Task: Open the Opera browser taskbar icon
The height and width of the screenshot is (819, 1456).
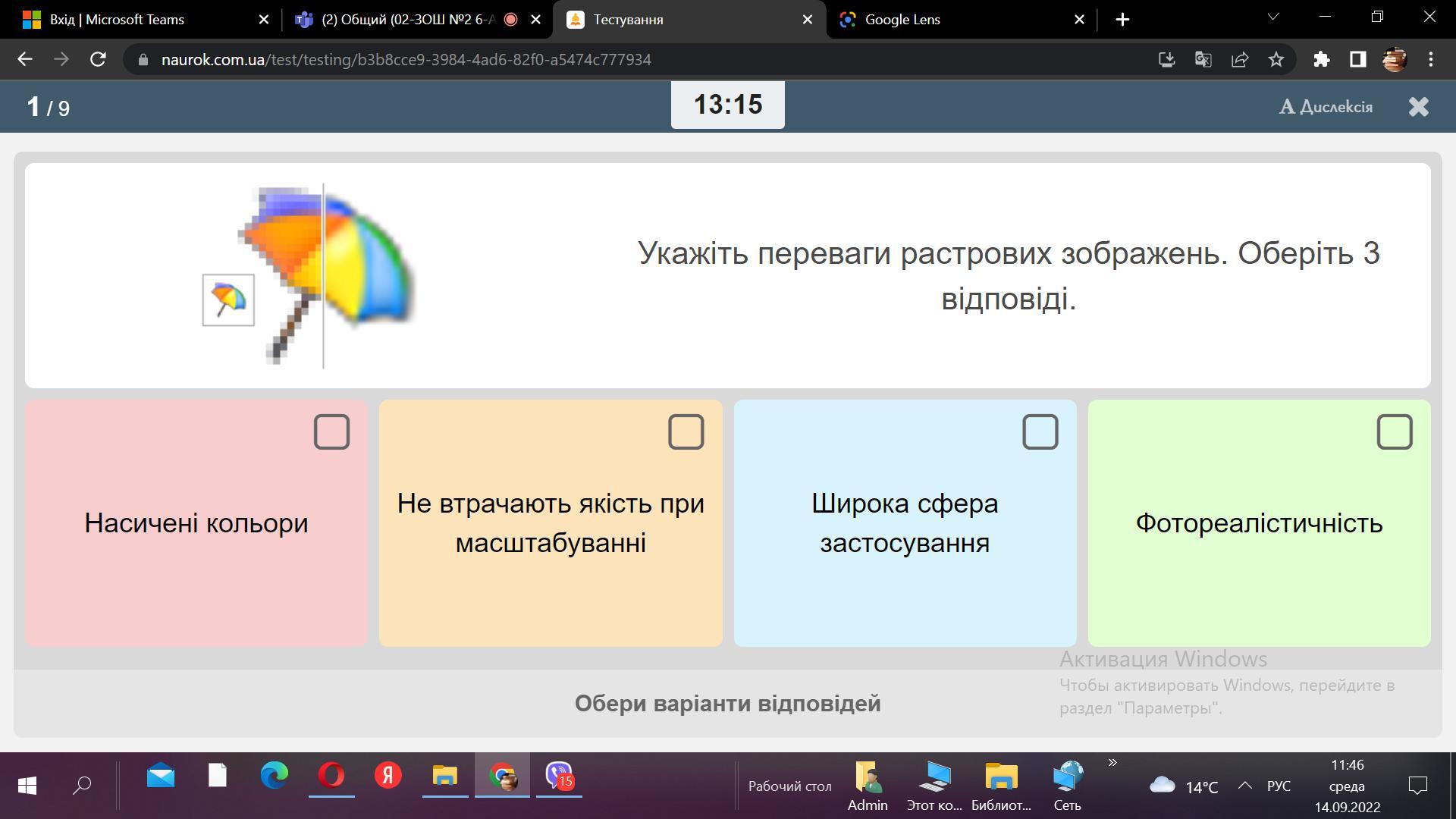Action: tap(331, 776)
